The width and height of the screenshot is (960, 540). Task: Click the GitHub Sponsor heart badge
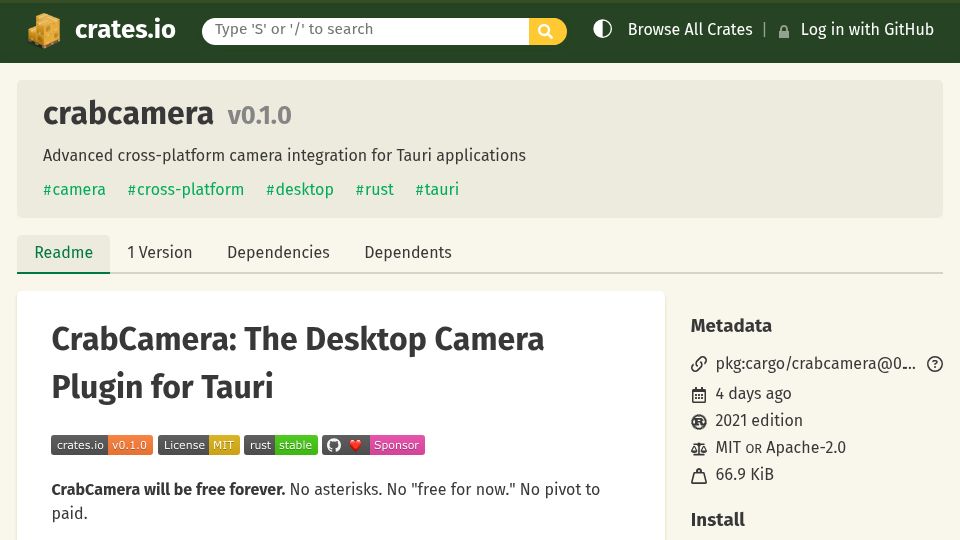[x=373, y=445]
